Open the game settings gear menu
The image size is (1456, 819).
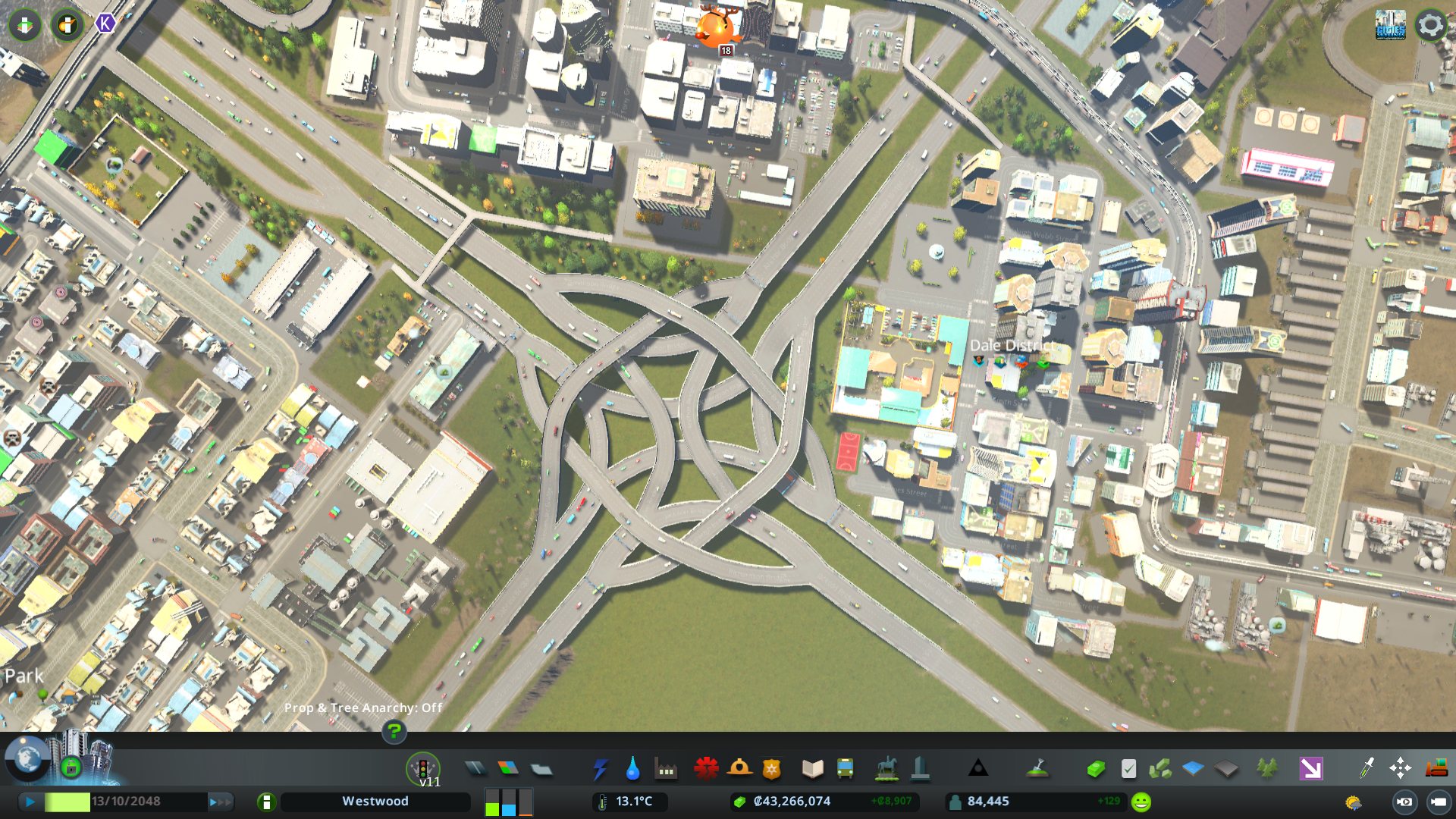(x=1431, y=25)
